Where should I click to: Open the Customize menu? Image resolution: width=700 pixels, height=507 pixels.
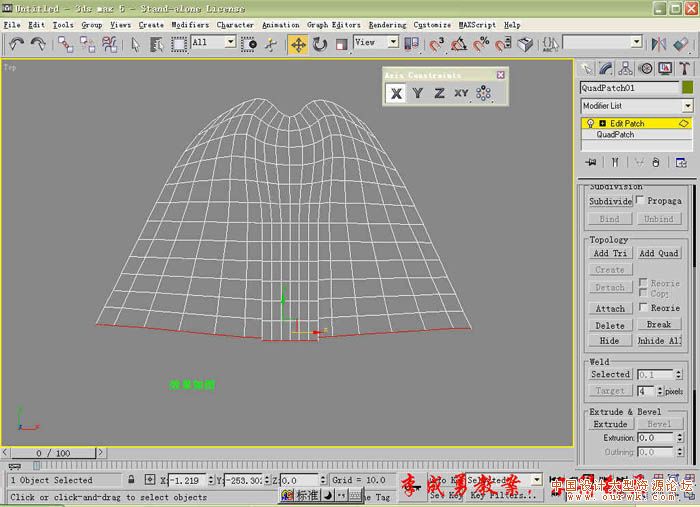[x=432, y=25]
